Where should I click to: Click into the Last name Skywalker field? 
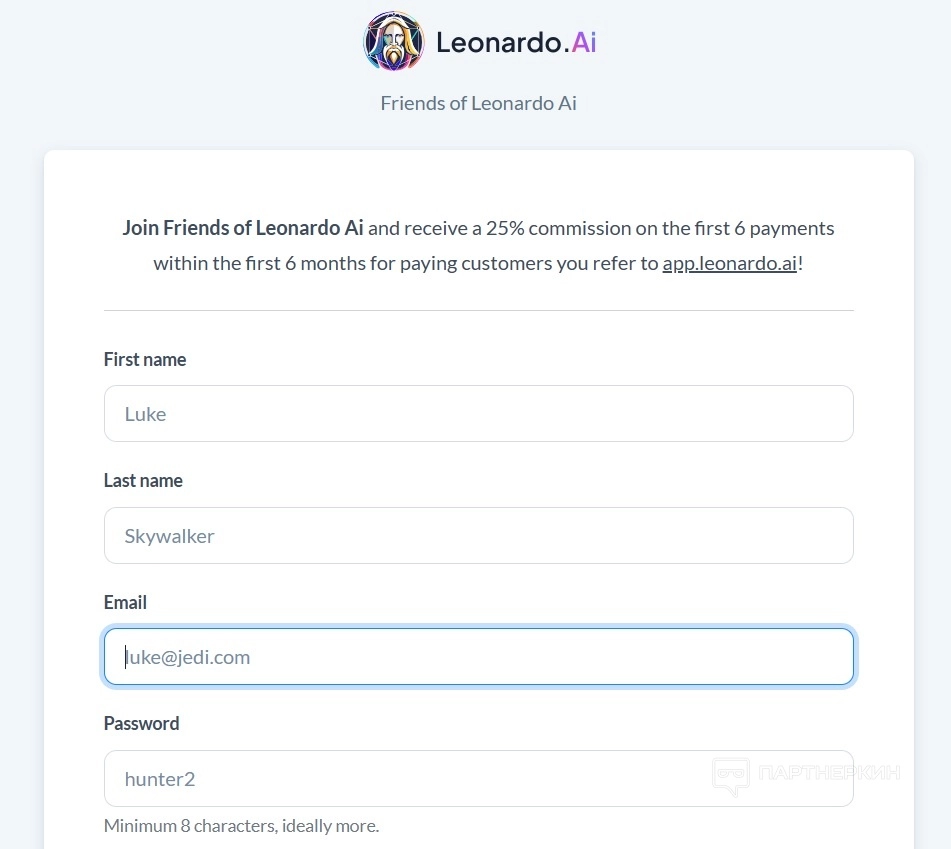click(x=478, y=536)
